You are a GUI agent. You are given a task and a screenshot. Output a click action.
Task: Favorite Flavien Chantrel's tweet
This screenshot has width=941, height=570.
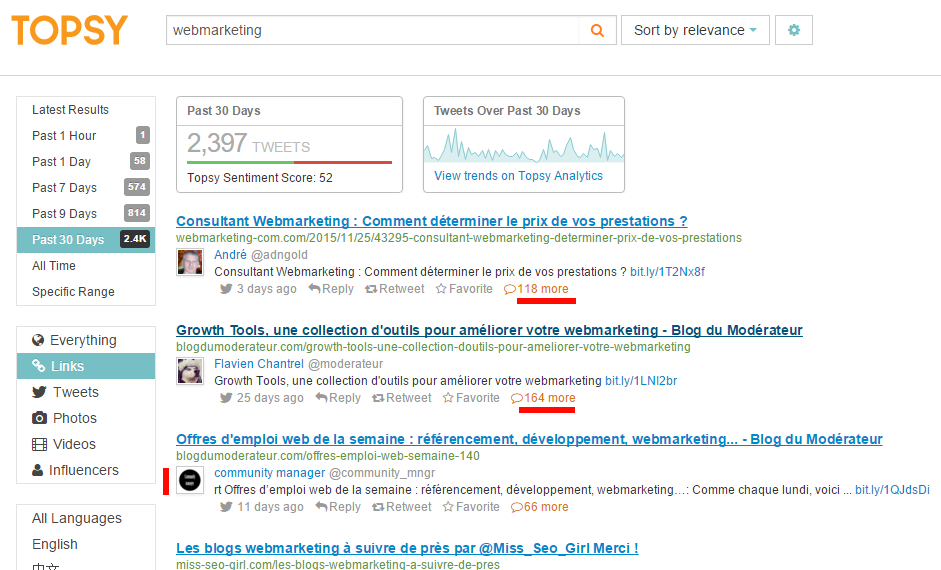click(472, 398)
